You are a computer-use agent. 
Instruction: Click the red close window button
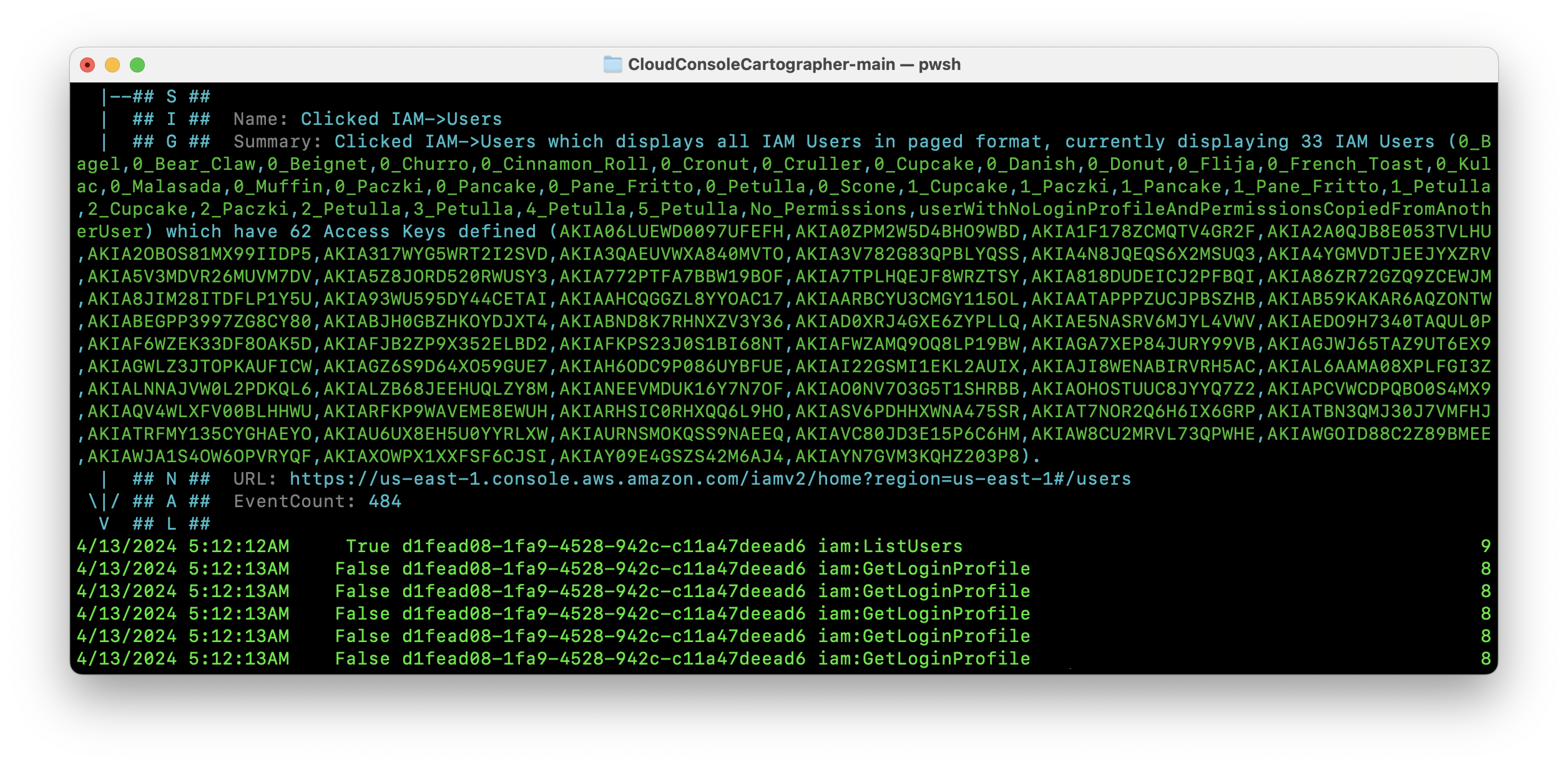pos(88,65)
